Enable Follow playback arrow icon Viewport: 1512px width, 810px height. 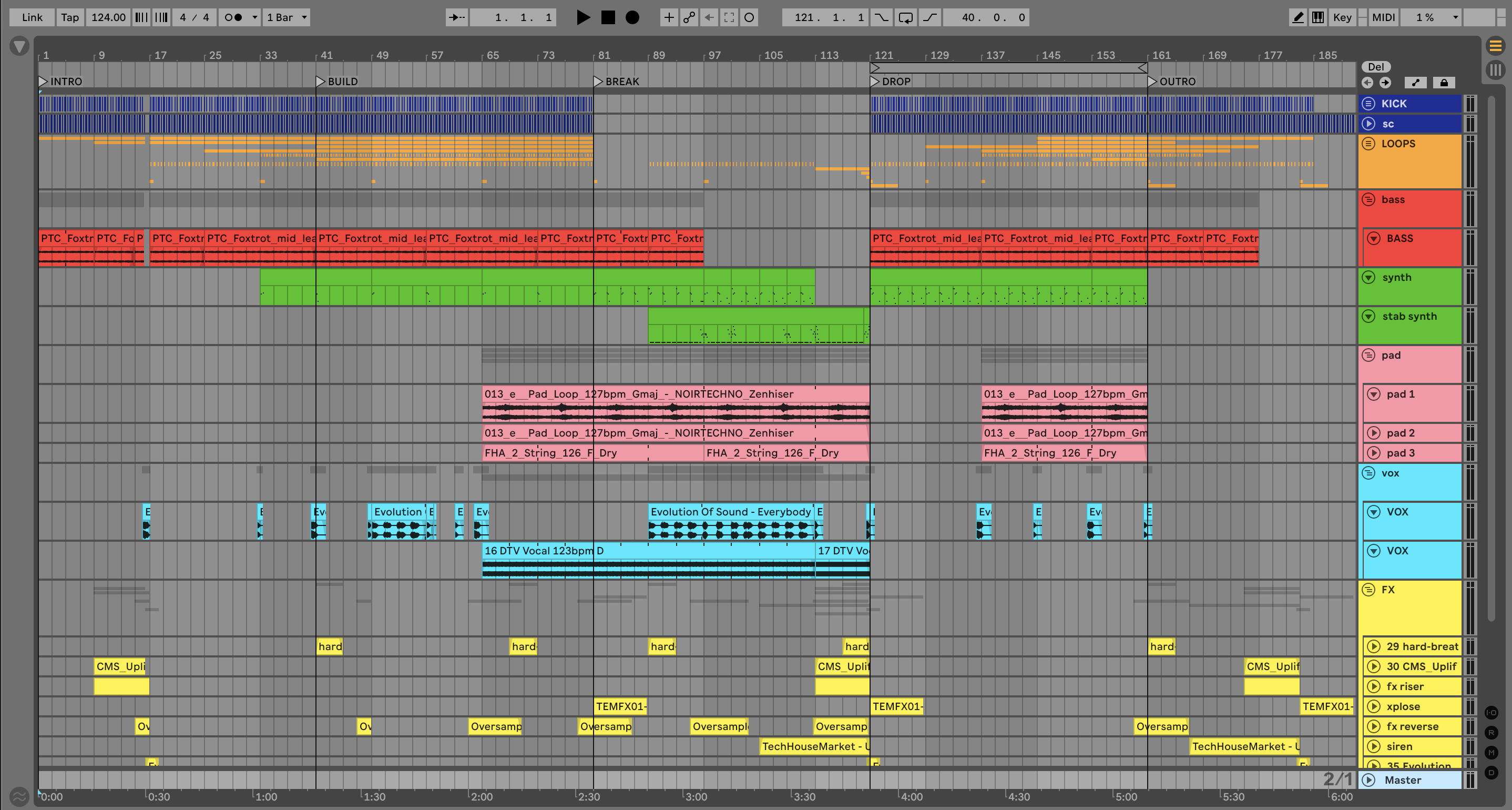tap(456, 17)
